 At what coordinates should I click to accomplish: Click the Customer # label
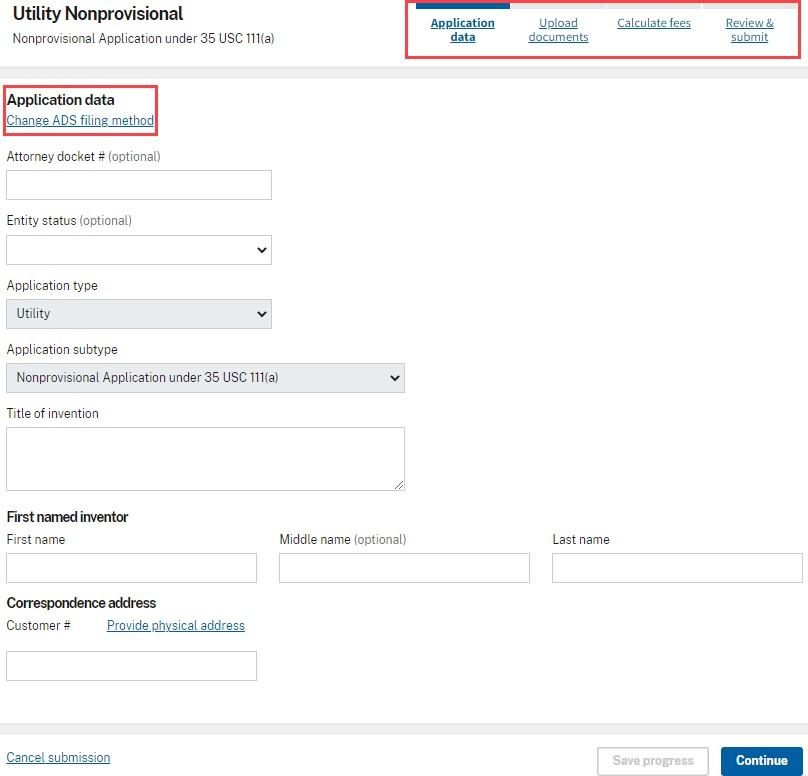click(38, 626)
